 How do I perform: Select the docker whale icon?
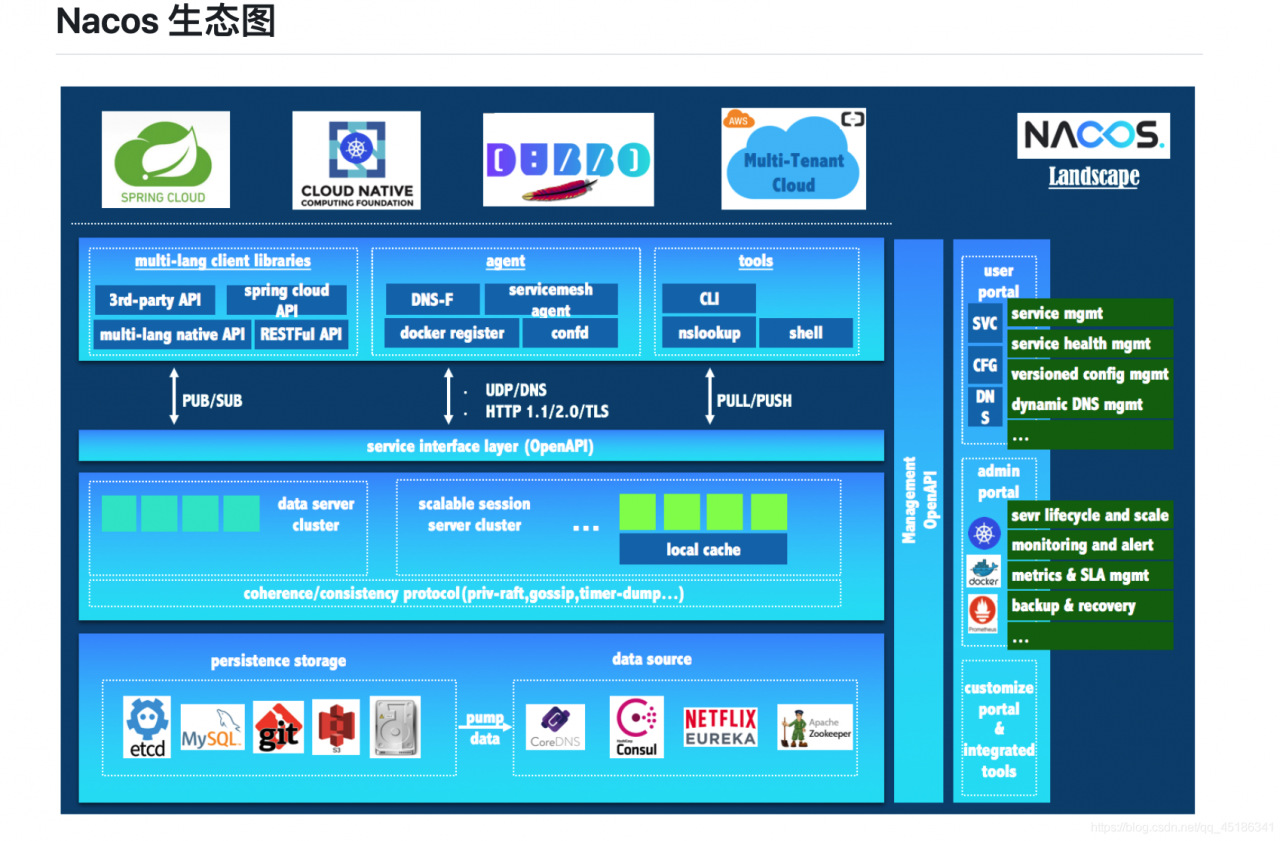coord(984,572)
